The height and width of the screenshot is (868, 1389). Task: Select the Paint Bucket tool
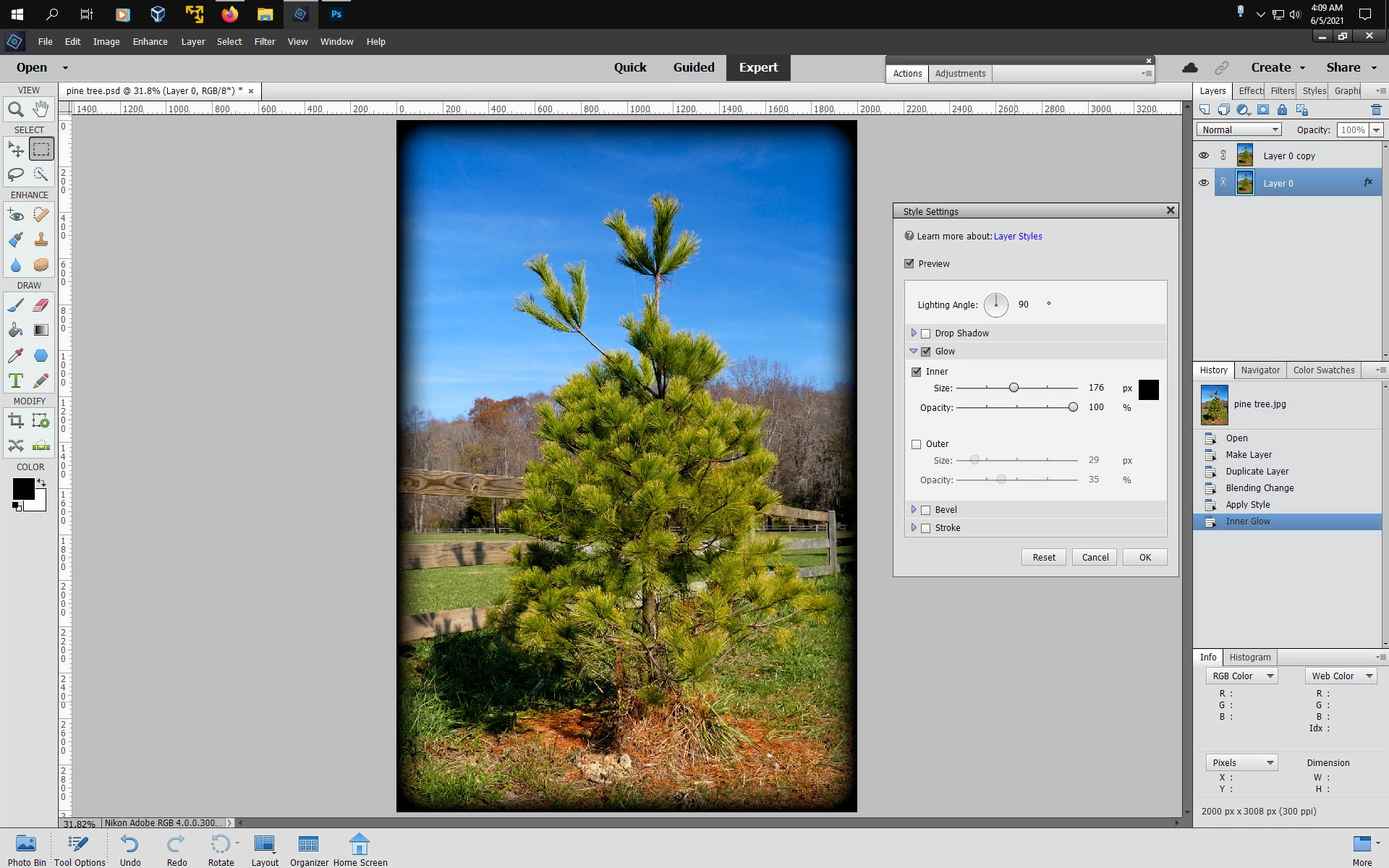[15, 331]
